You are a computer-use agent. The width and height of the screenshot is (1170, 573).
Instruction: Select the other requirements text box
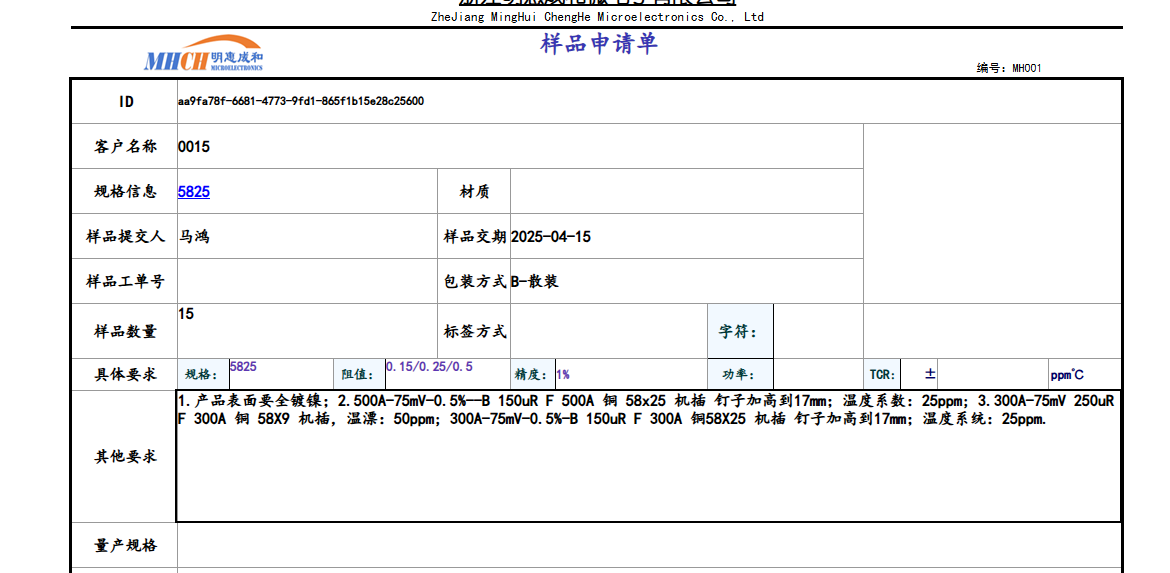pyautogui.click(x=649, y=456)
